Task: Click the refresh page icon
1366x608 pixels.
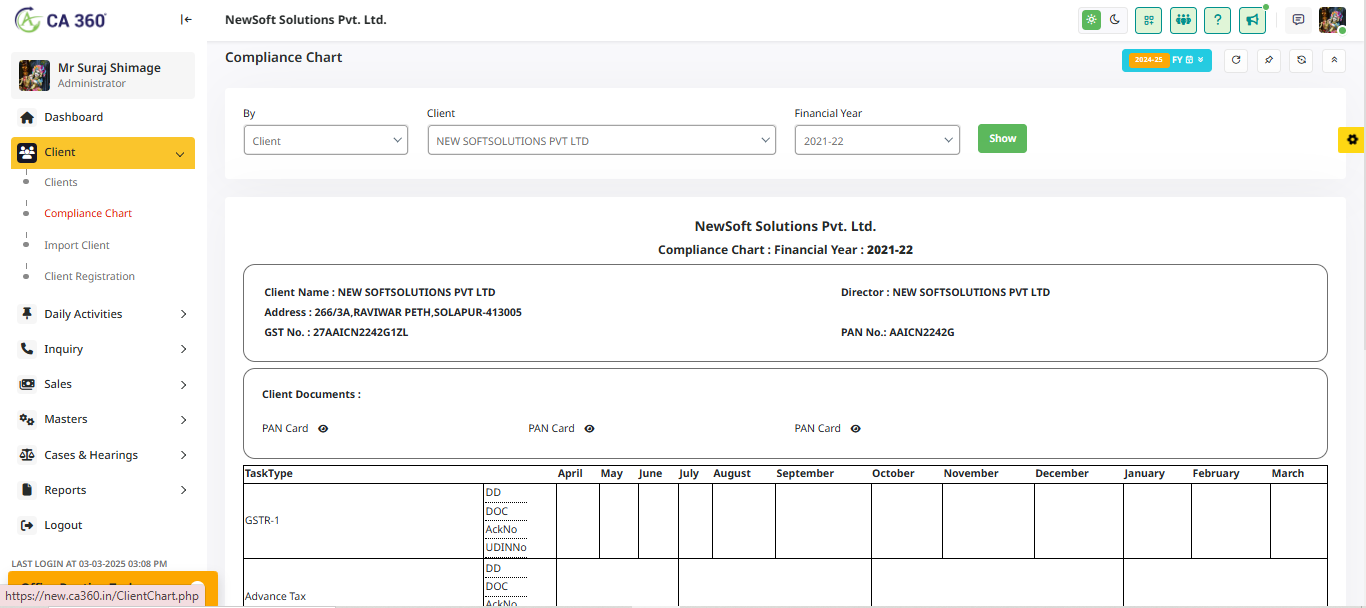Action: [x=1236, y=60]
